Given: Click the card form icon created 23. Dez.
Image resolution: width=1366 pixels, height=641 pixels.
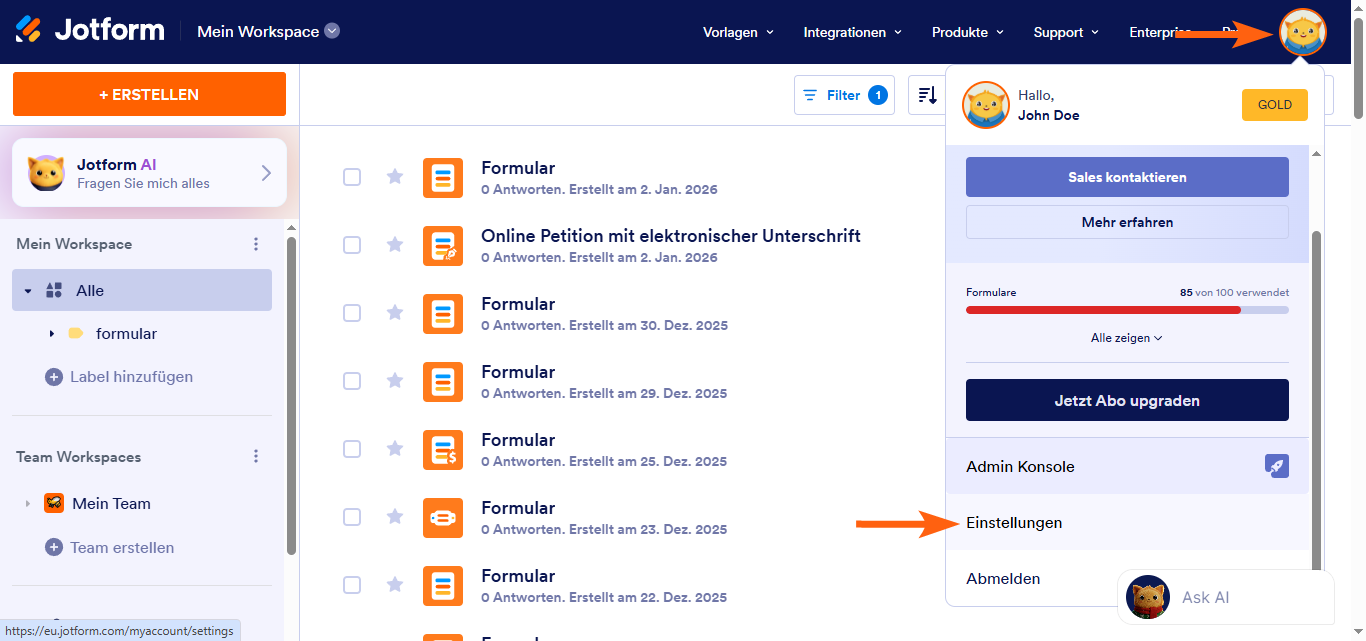Looking at the screenshot, I should pyautogui.click(x=443, y=517).
